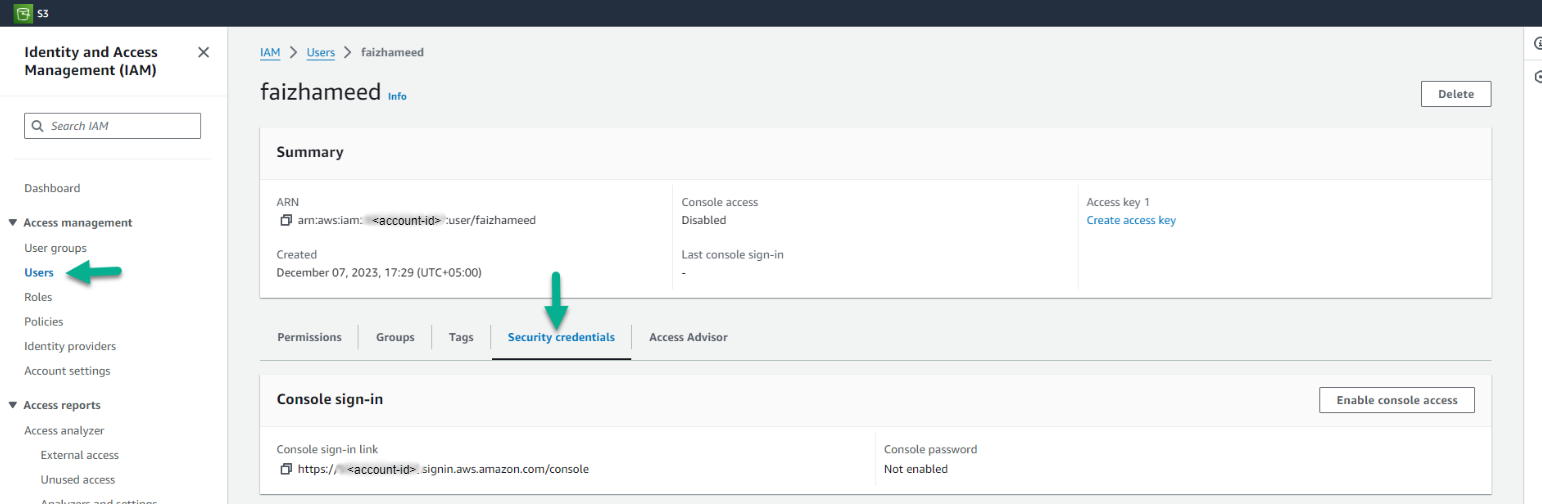This screenshot has height=504, width=1542.
Task: Click Enable console access button
Action: point(1396,400)
